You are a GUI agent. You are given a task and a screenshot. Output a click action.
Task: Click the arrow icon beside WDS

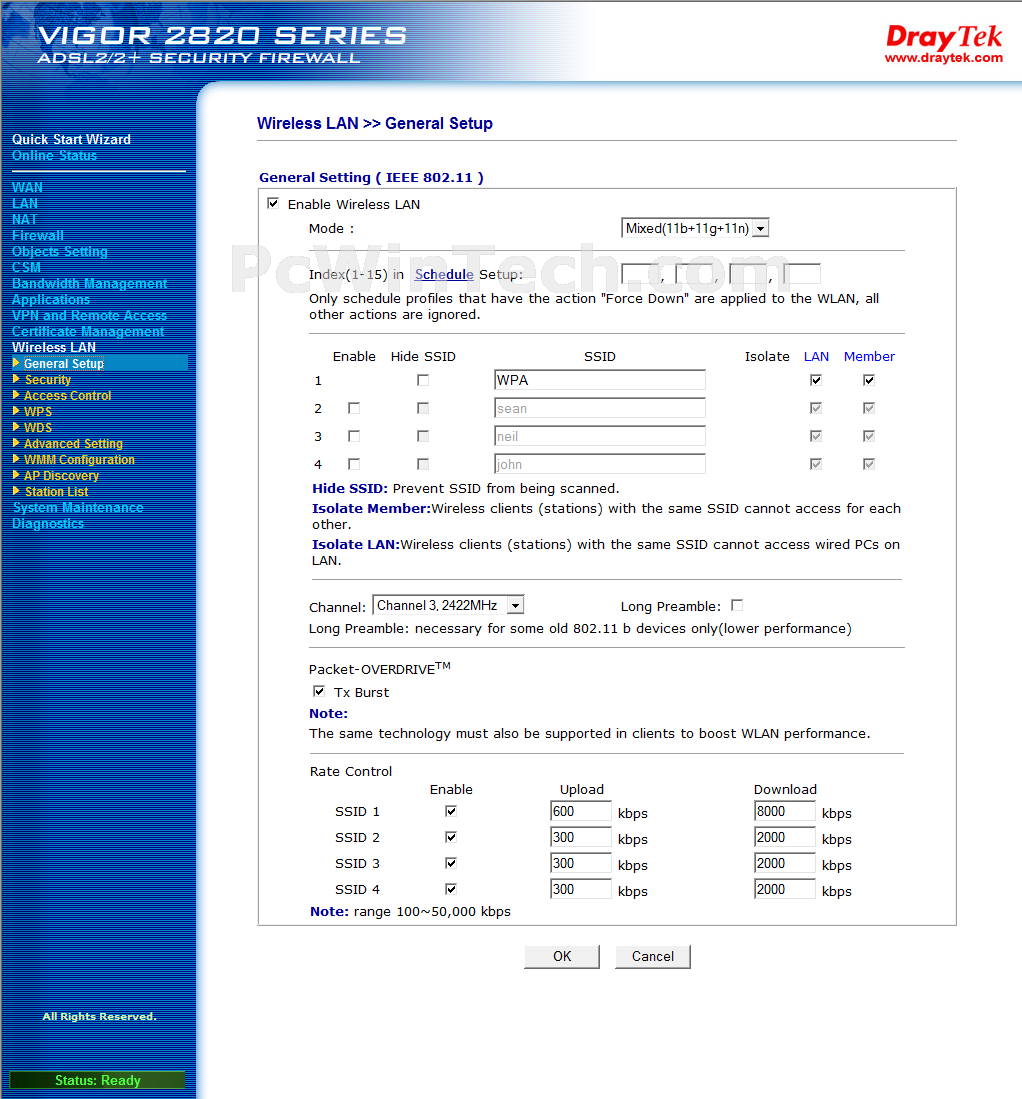coord(16,428)
